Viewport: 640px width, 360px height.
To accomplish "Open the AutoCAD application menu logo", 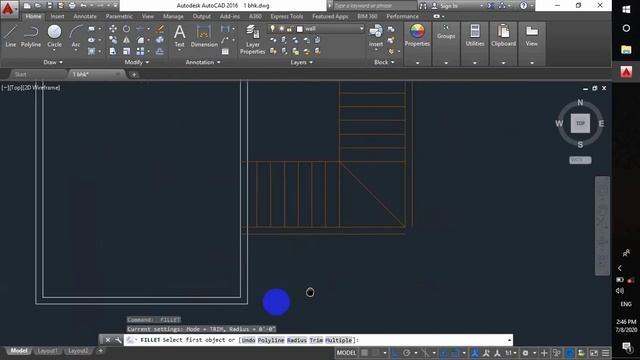I will [8, 8].
